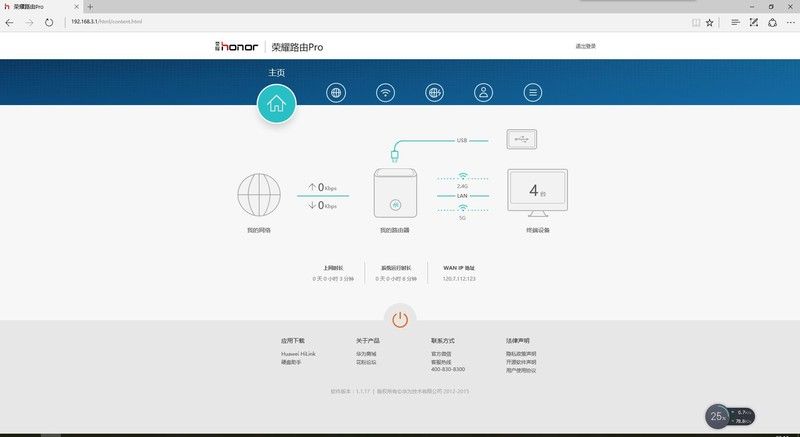Open the home (主页) navigation icon

(277, 104)
